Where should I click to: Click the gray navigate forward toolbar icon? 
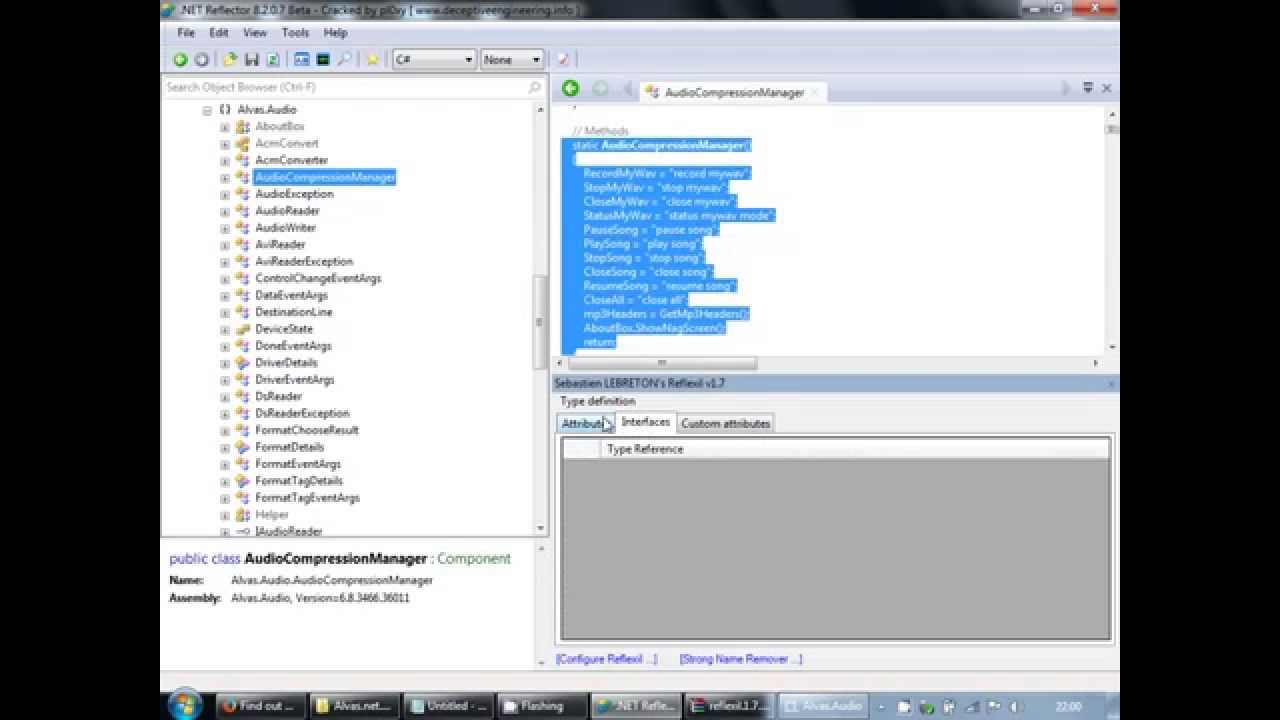click(201, 60)
